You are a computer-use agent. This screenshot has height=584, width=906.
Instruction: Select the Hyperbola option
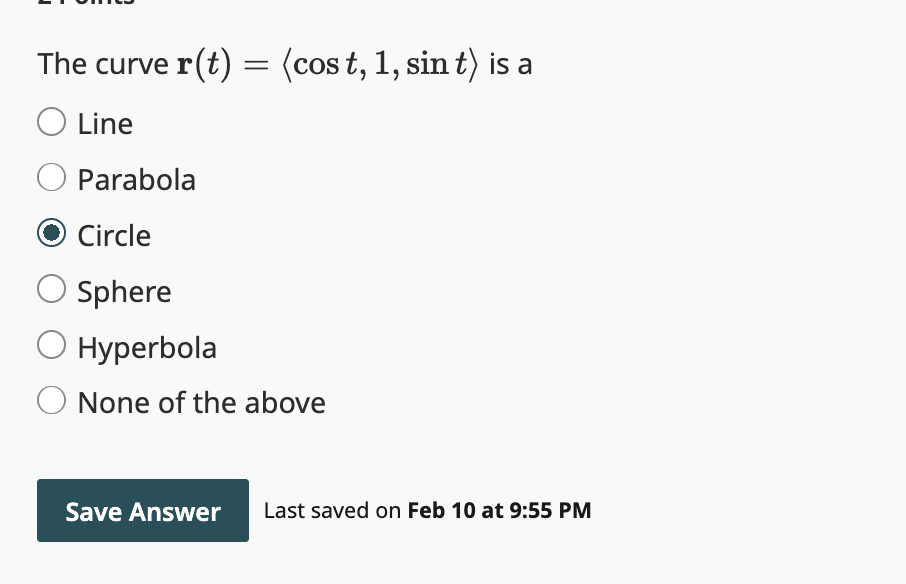tap(51, 344)
